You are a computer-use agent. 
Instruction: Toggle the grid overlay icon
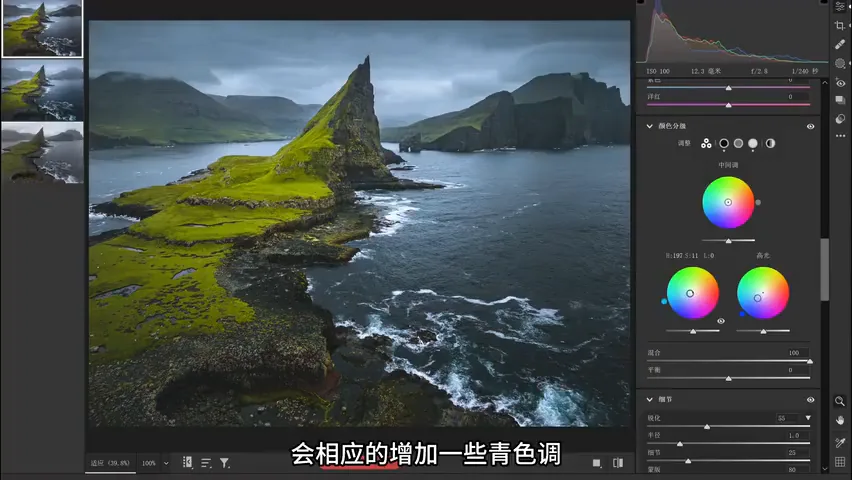pos(840,462)
